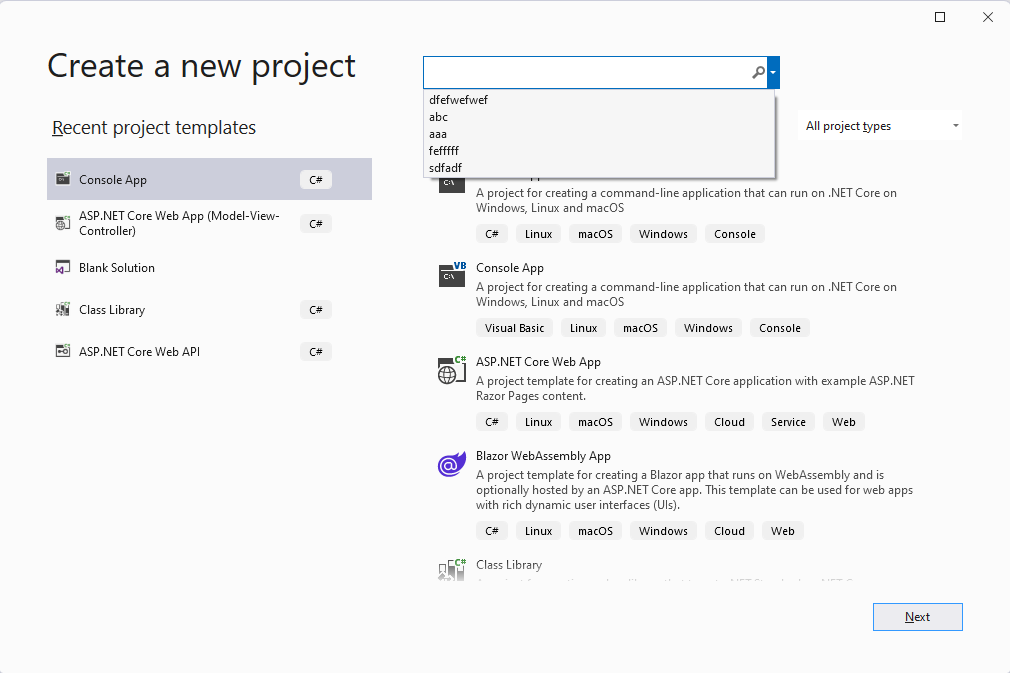Click C# badge of recent Class Library
This screenshot has width=1010, height=673.
click(316, 310)
